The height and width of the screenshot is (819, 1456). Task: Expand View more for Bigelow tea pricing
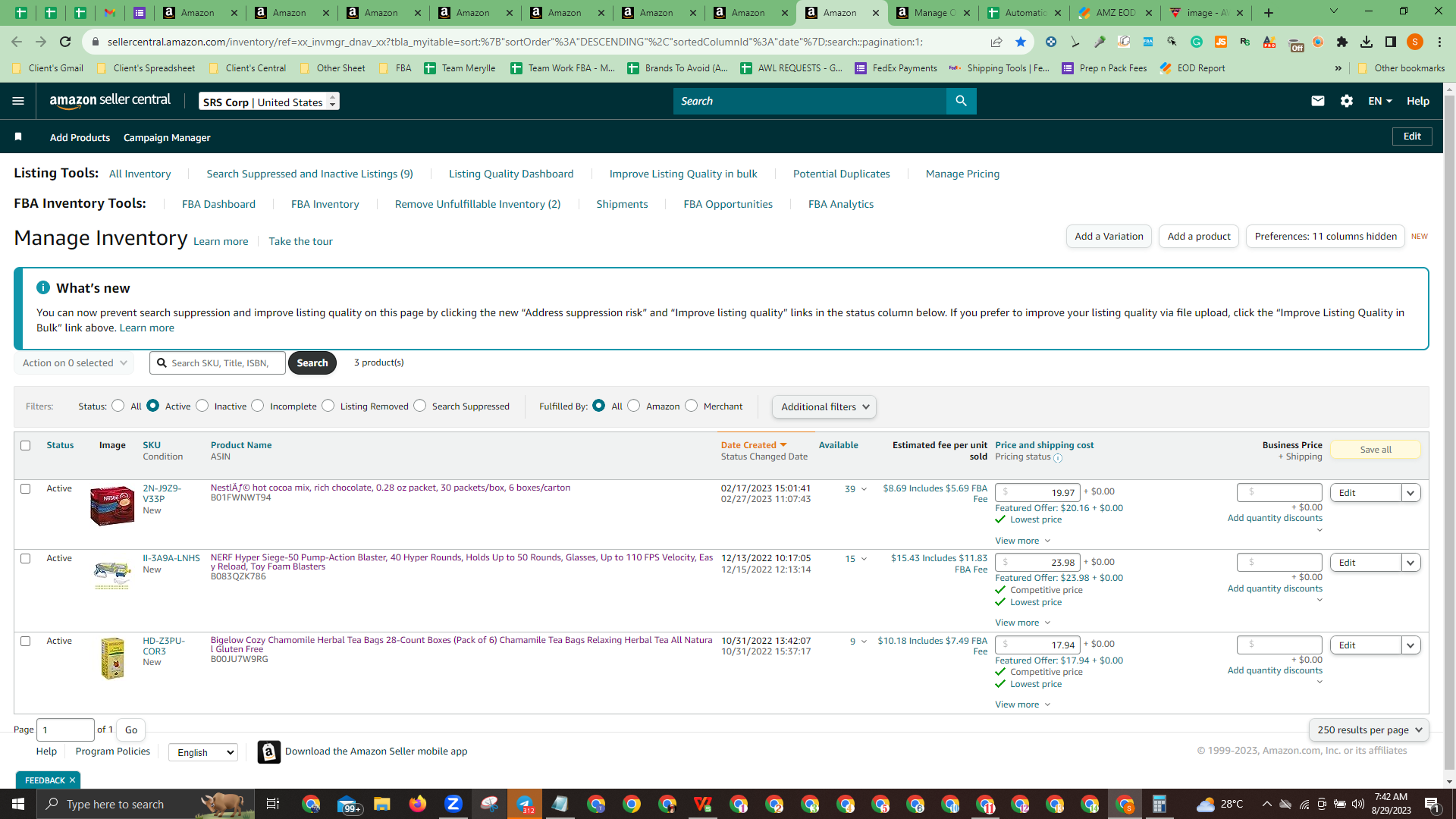coord(1023,704)
